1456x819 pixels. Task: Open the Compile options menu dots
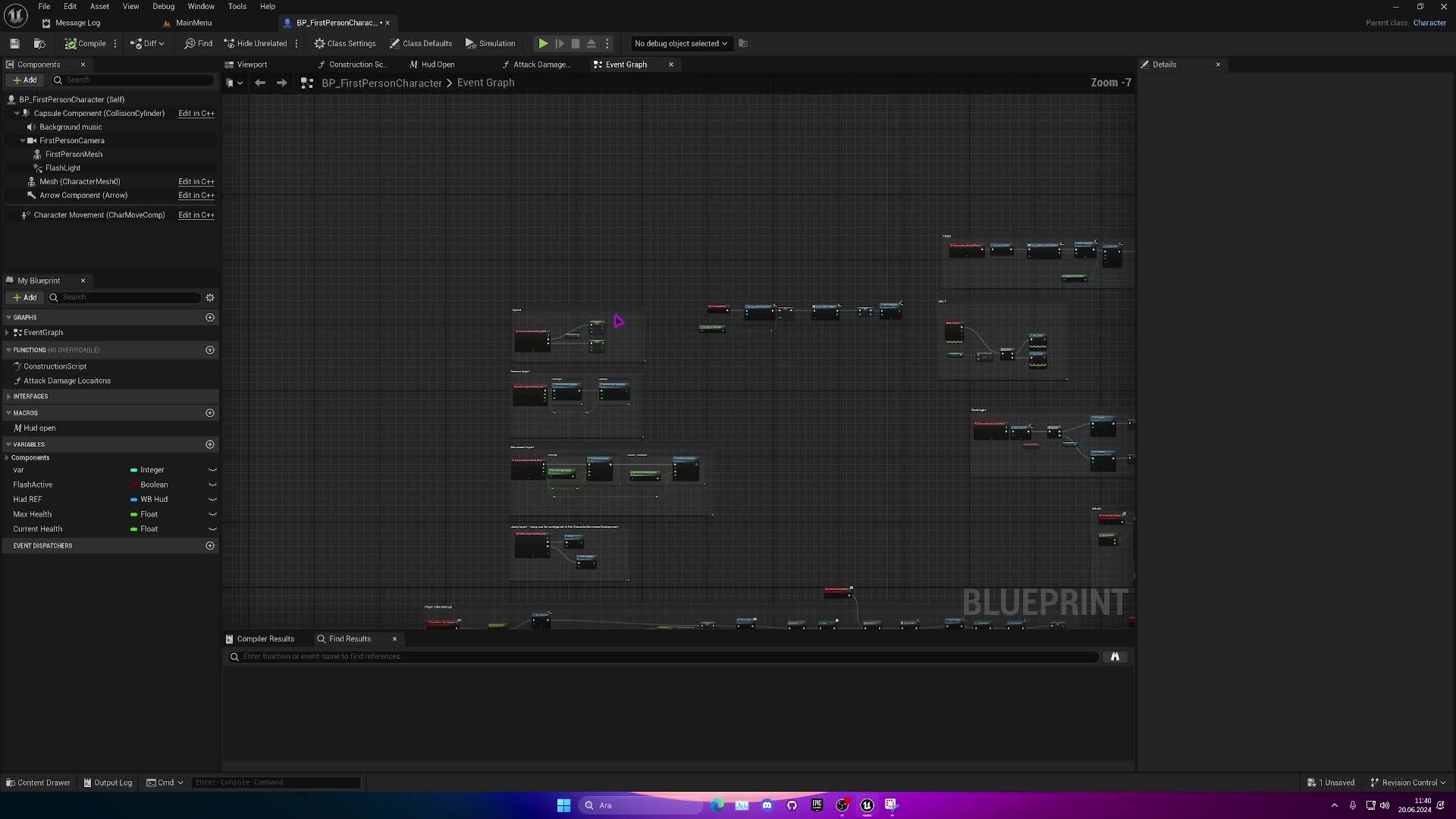(115, 43)
